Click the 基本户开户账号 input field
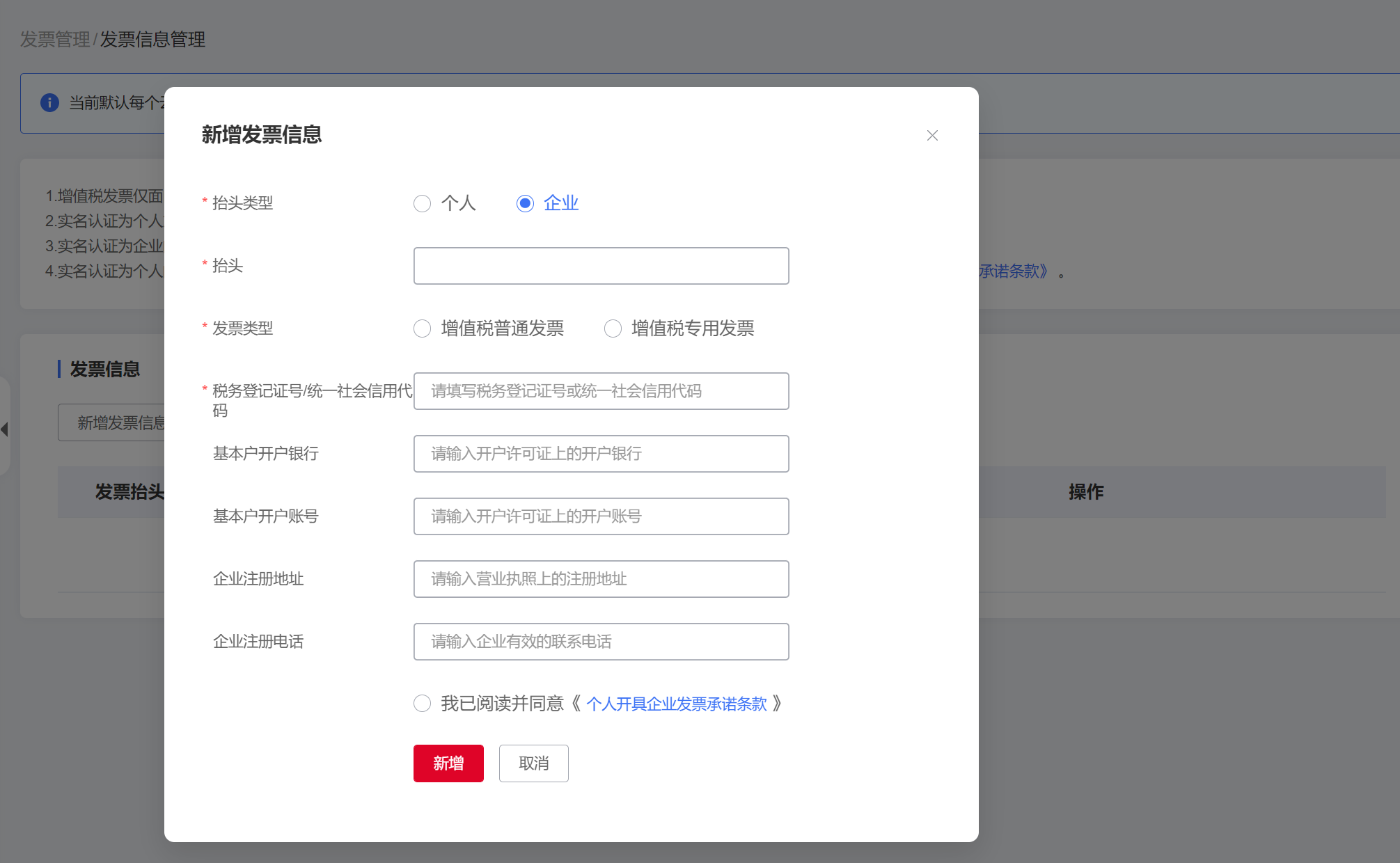Screen dimensions: 1400x863 point(601,516)
